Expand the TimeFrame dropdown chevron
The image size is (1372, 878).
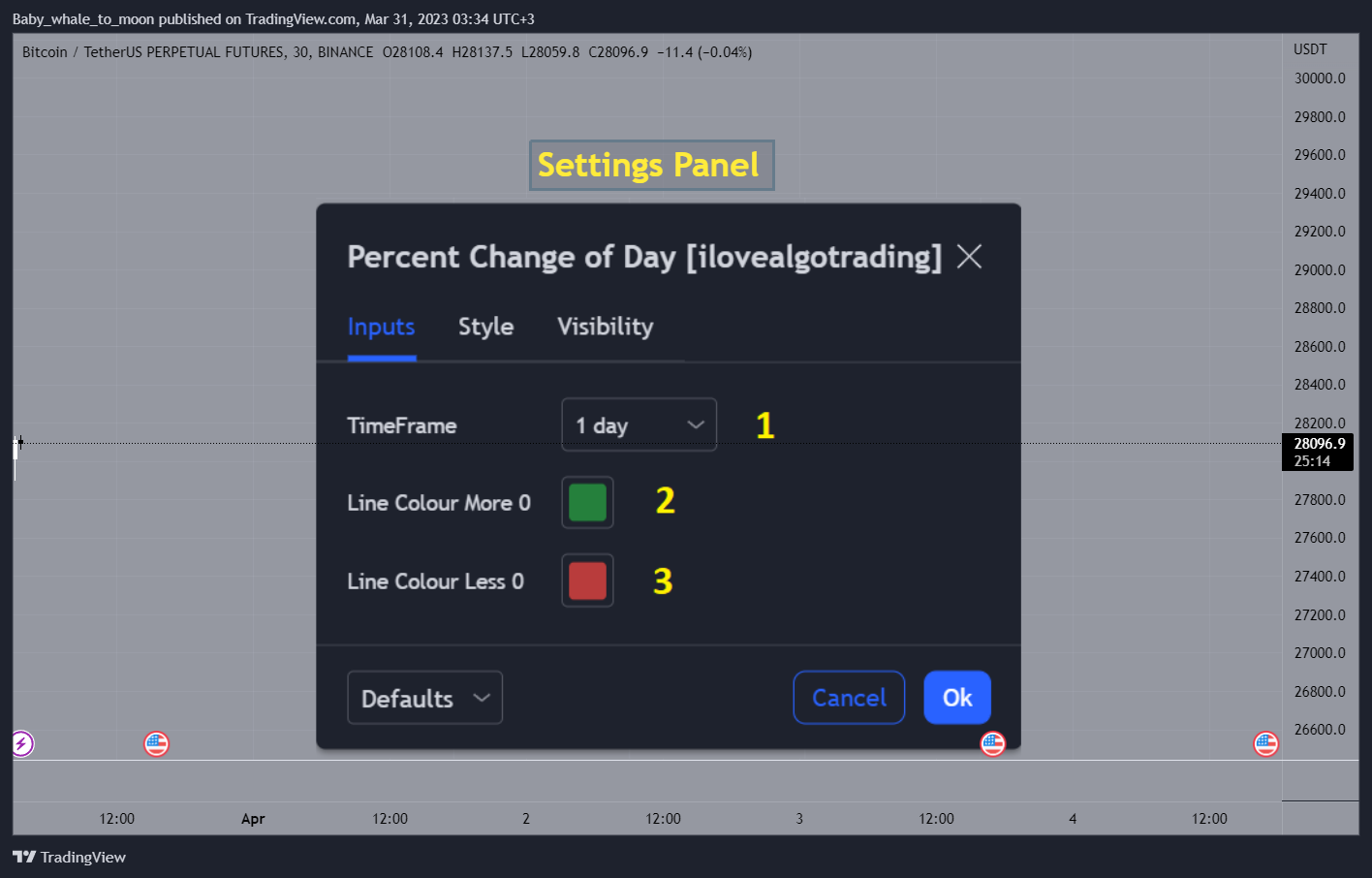696,424
